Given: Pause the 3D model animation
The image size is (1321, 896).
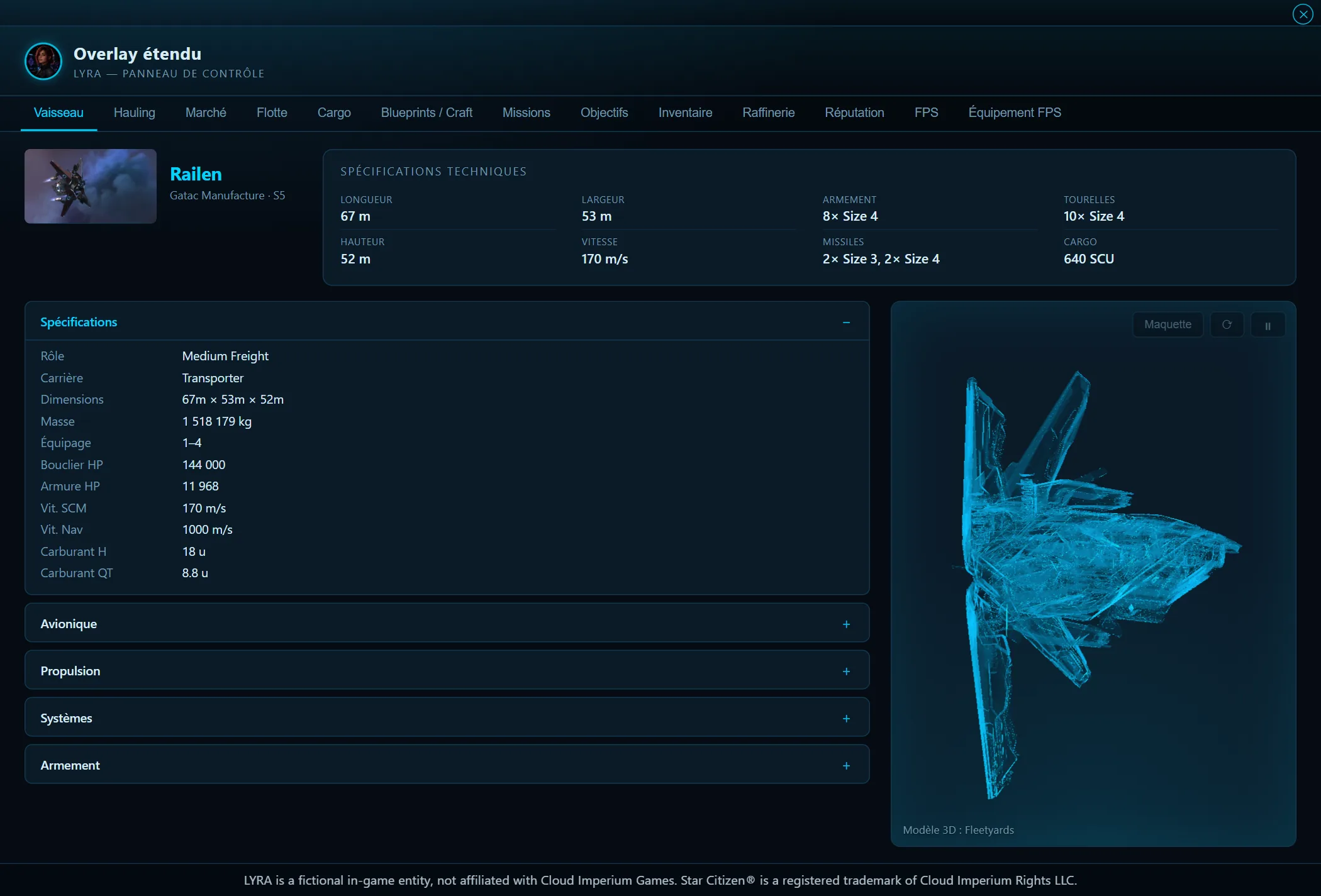Looking at the screenshot, I should pyautogui.click(x=1268, y=325).
